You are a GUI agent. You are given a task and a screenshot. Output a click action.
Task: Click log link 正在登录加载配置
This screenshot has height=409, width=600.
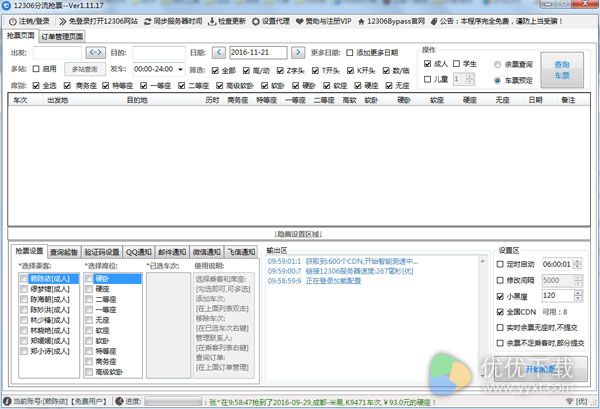click(x=333, y=281)
